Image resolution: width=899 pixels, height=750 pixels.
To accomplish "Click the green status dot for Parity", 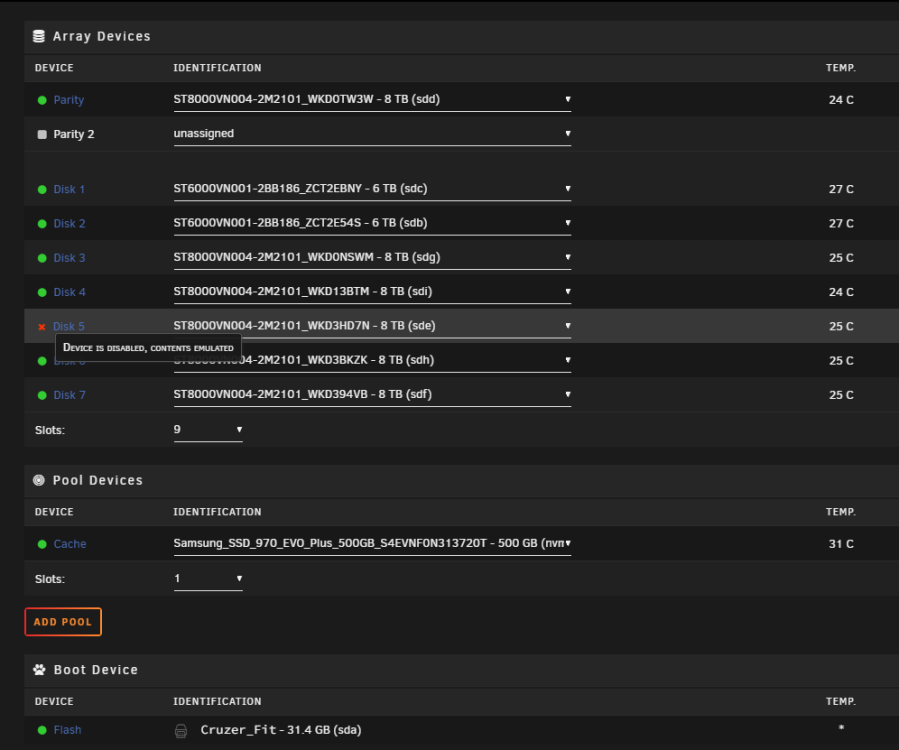I will point(42,100).
